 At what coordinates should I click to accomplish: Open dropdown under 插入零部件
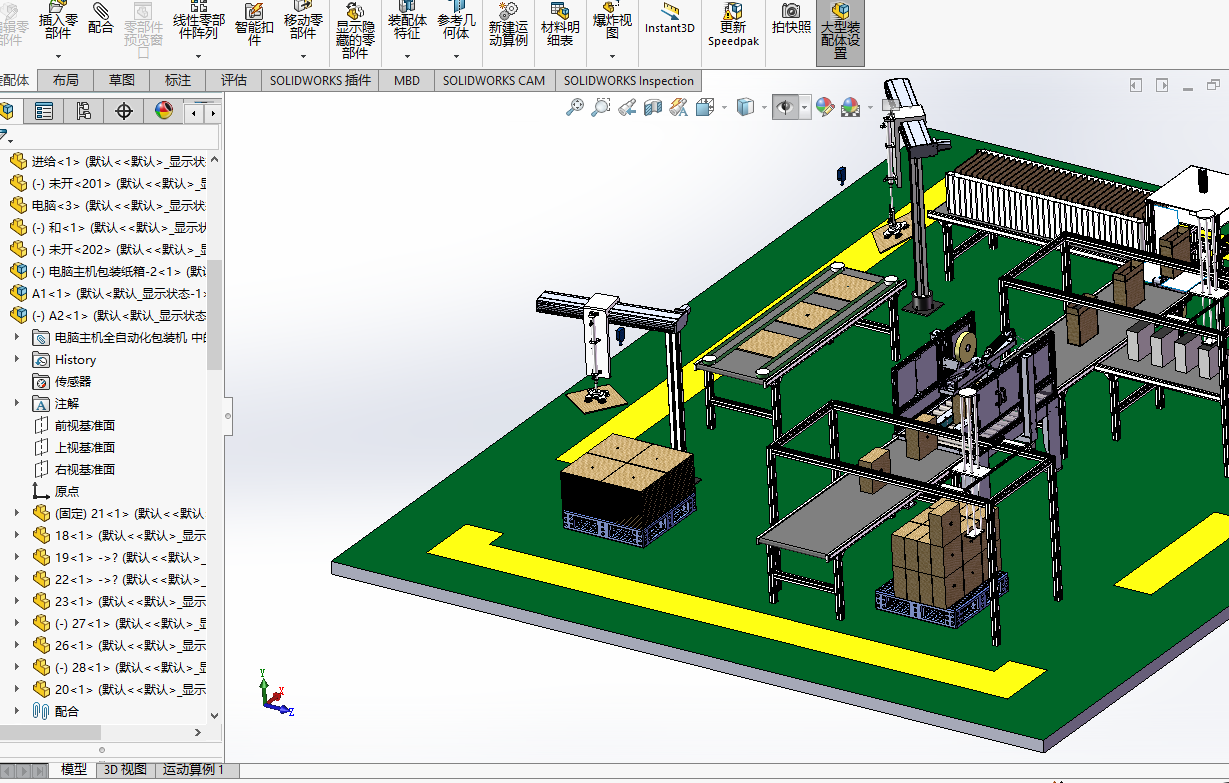(58, 56)
